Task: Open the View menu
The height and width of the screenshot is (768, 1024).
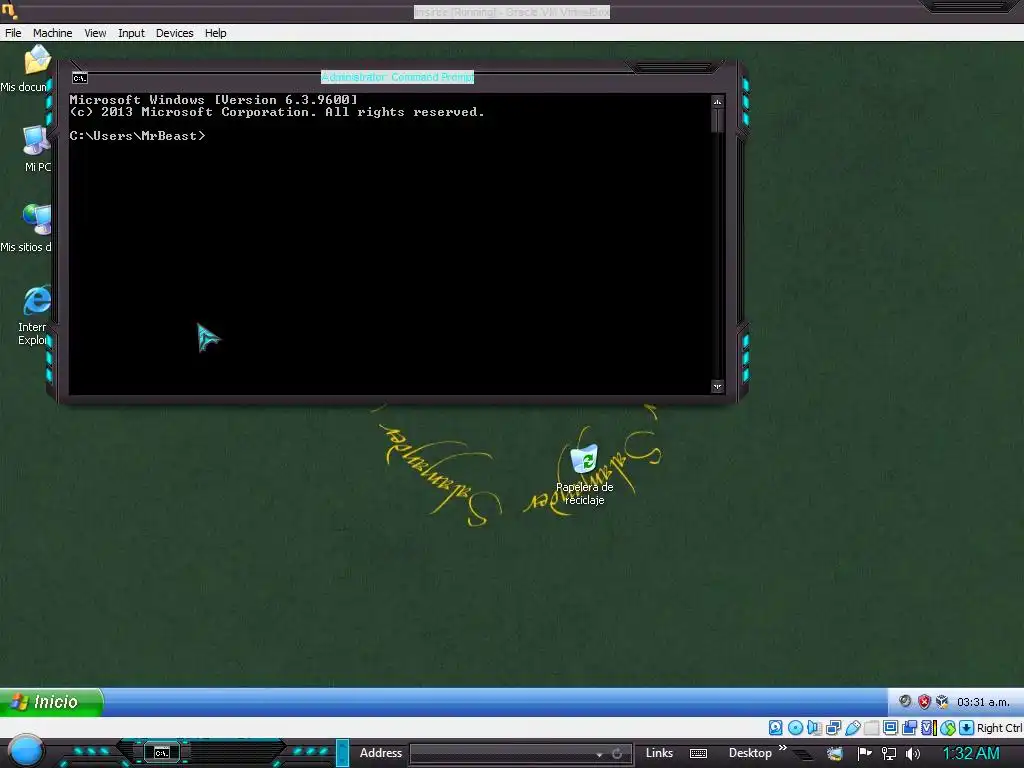Action: tap(95, 33)
